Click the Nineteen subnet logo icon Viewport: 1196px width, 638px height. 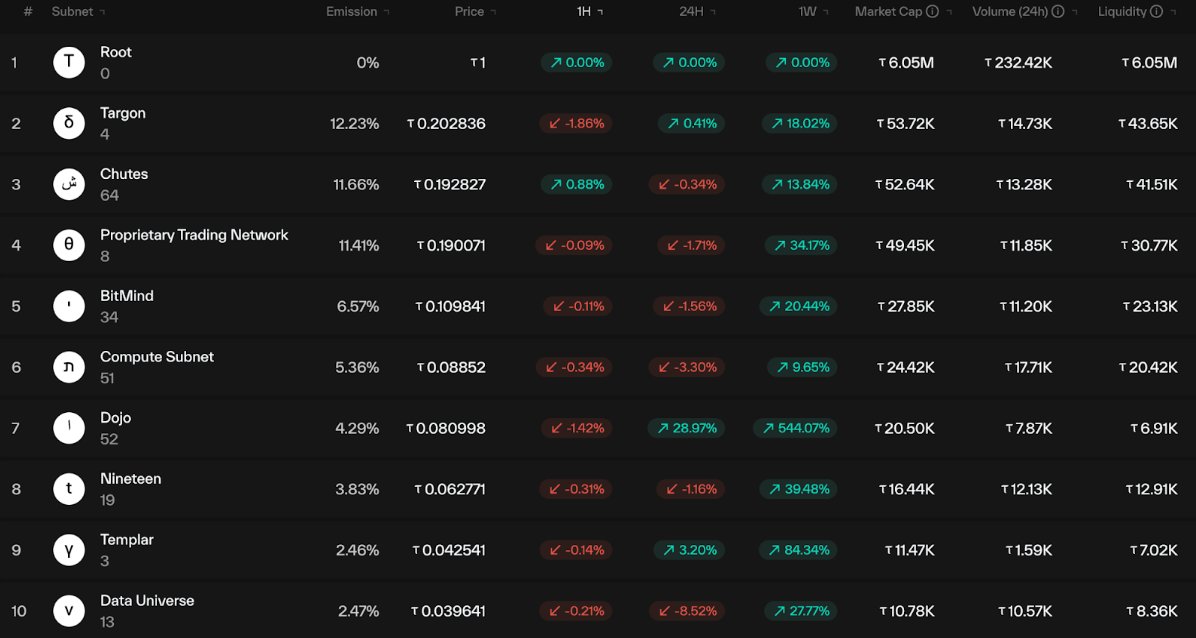coord(69,489)
